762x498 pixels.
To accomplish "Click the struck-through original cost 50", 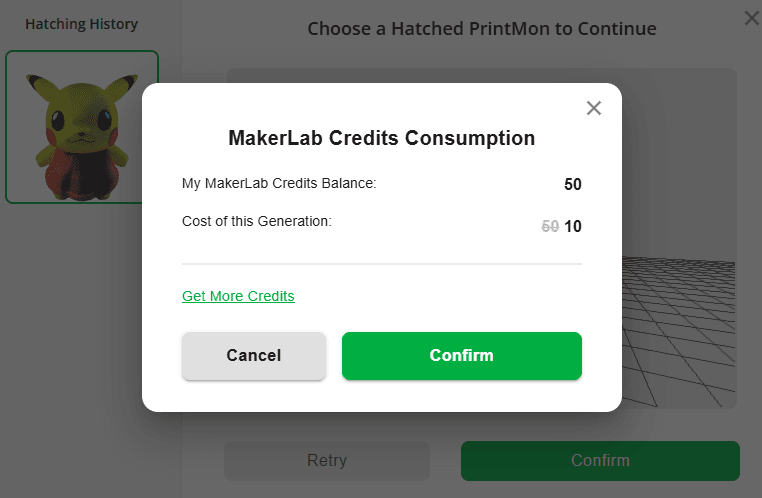I will tap(549, 227).
